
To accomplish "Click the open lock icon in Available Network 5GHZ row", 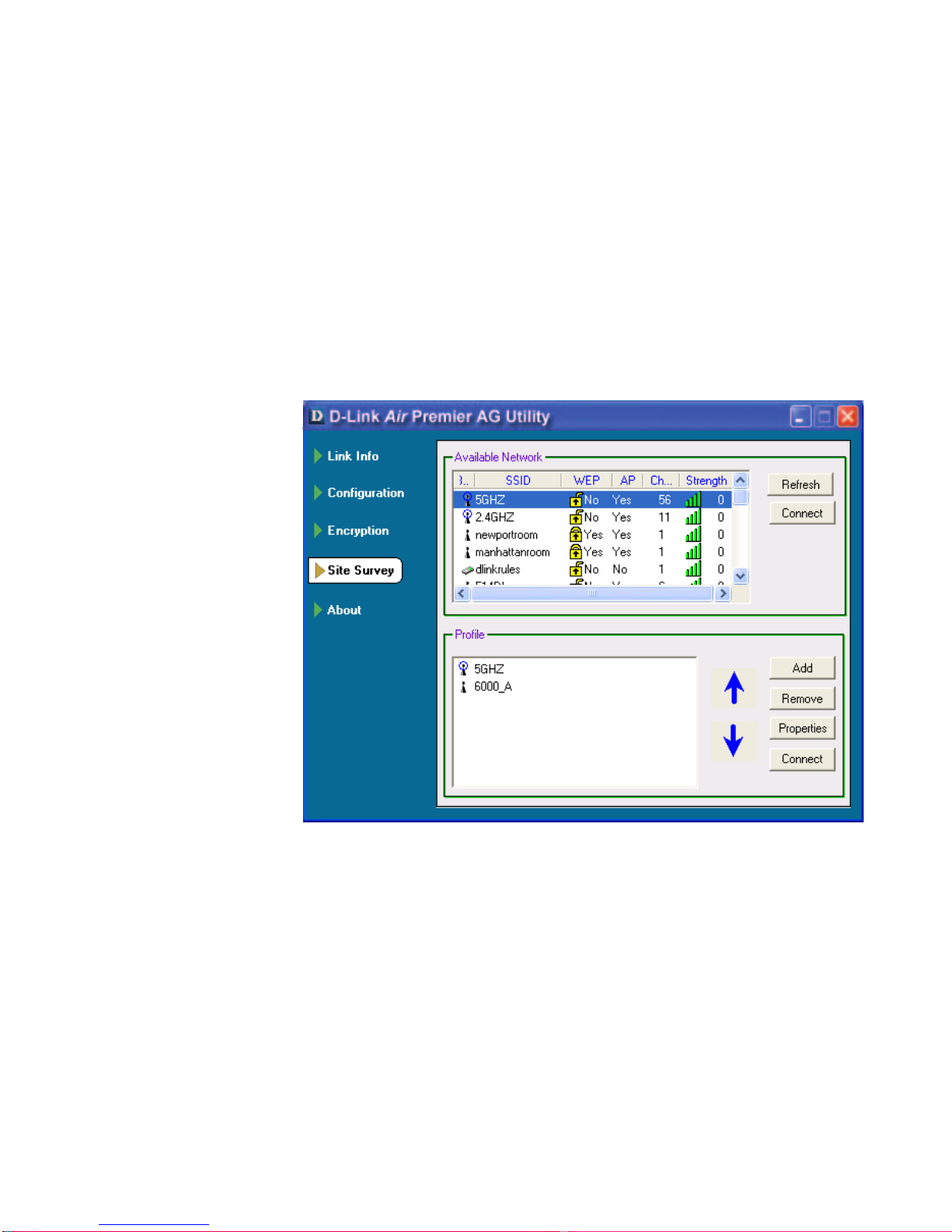I will pos(576,499).
